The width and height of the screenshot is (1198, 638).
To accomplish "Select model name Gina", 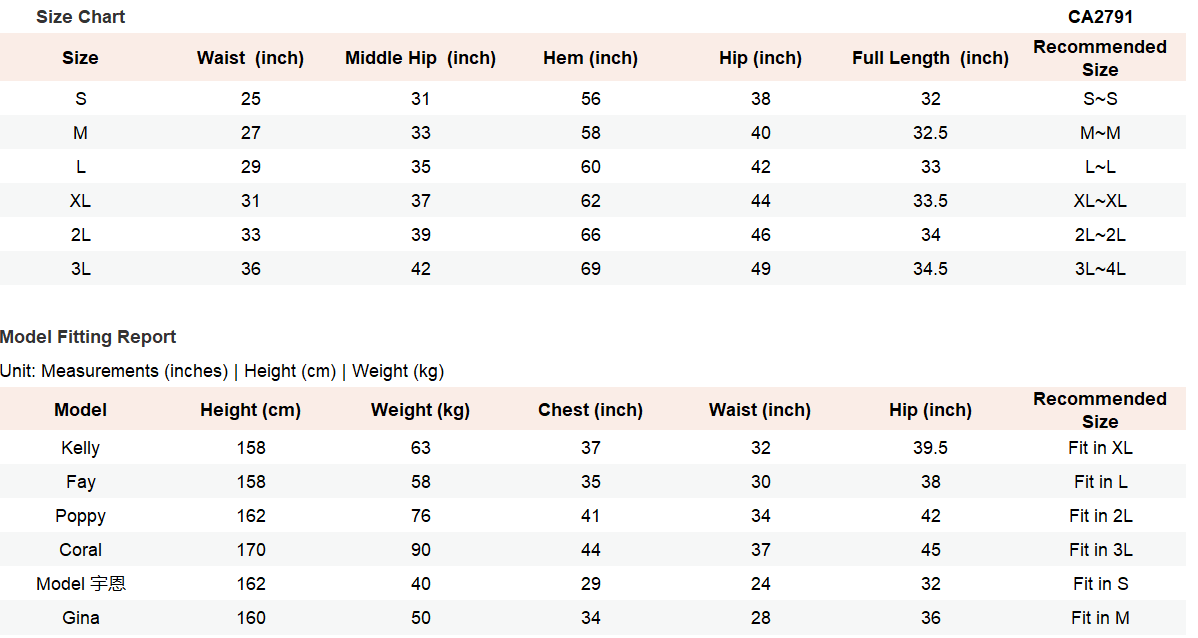I will point(81,618).
